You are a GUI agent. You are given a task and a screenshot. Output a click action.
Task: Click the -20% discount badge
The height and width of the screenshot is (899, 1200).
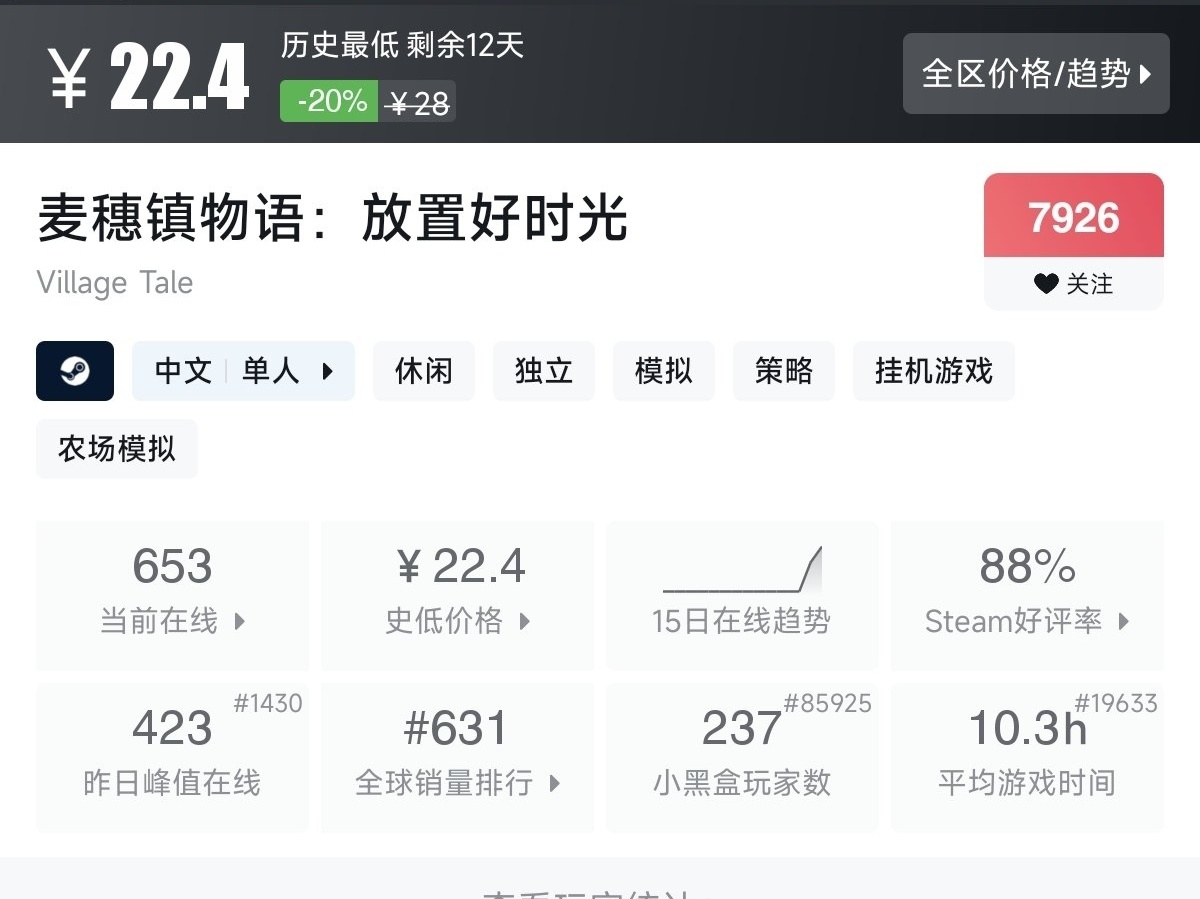pyautogui.click(x=329, y=101)
